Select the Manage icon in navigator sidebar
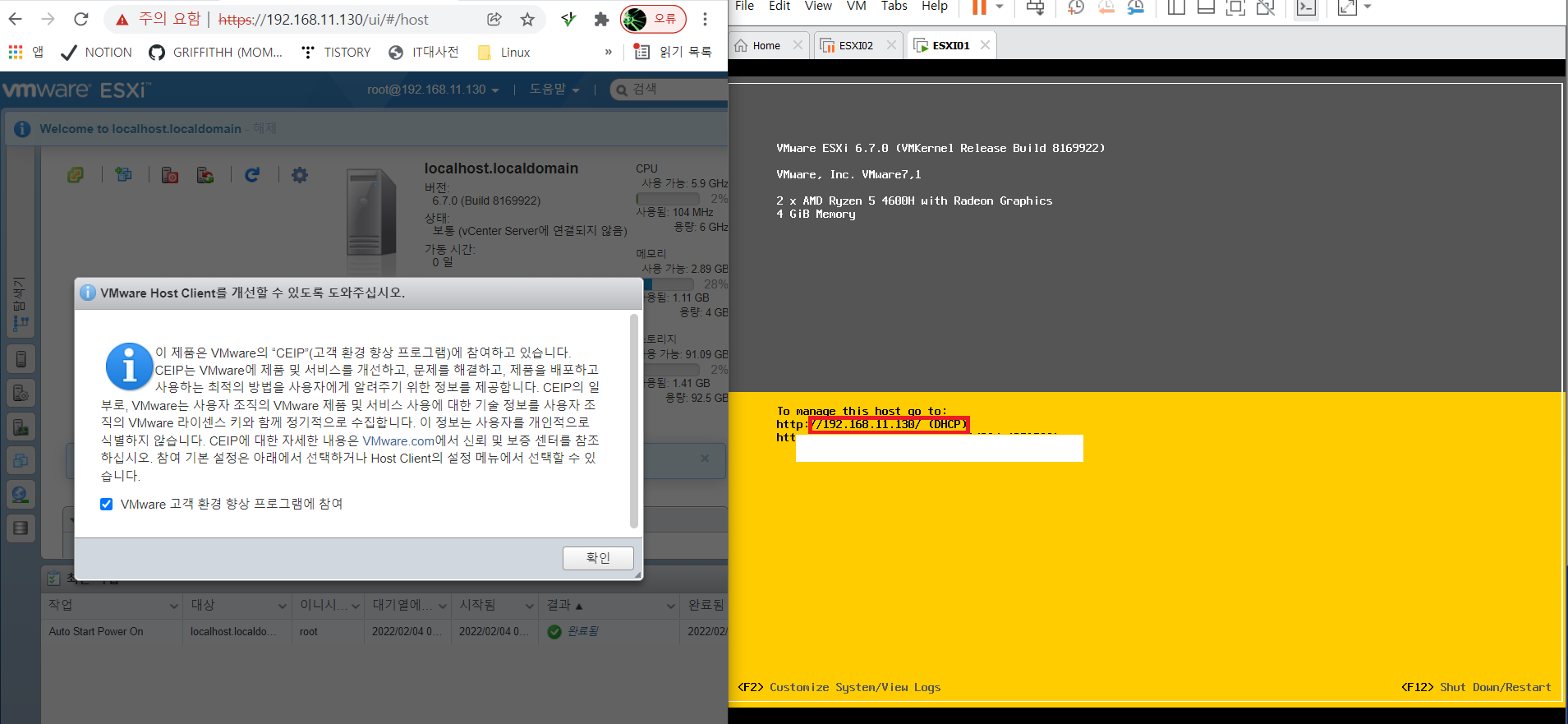 21,393
